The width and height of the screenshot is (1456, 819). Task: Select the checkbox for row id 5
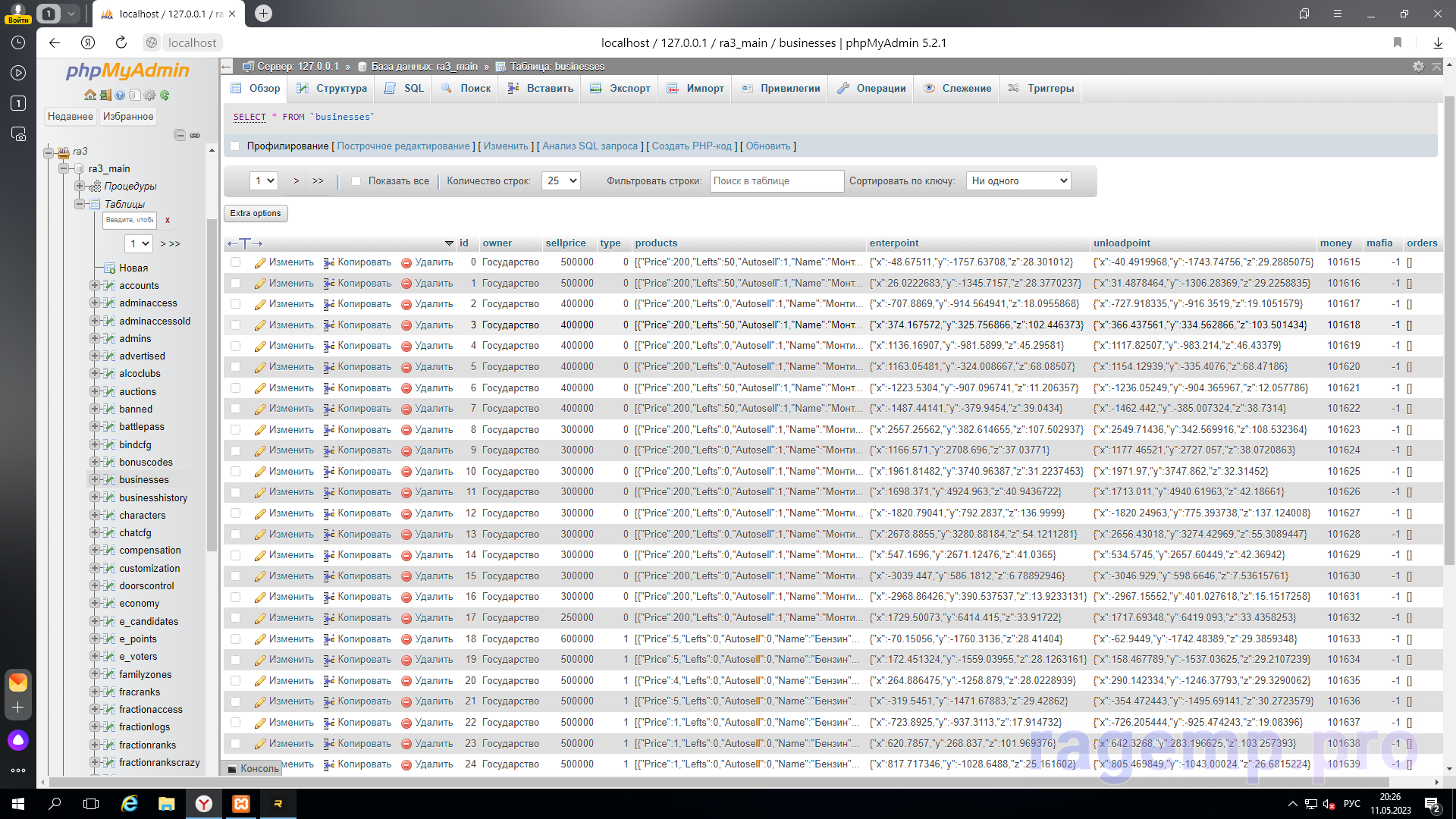tap(235, 367)
